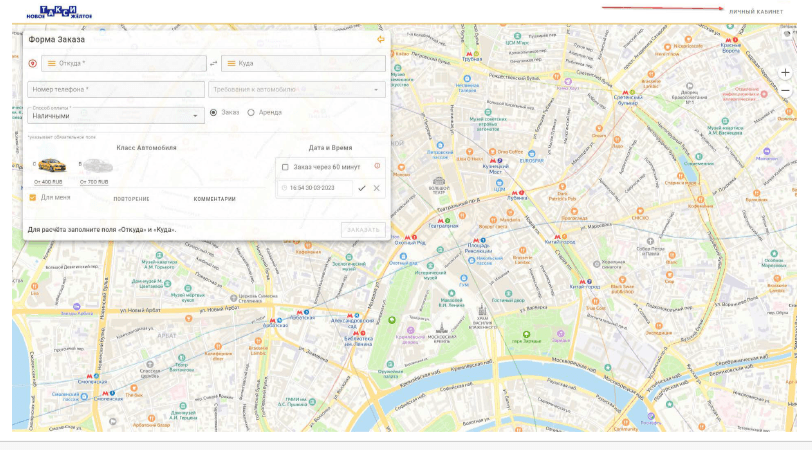Confirm the date with the checkmark icon
This screenshot has width=812, height=450.
coord(361,188)
